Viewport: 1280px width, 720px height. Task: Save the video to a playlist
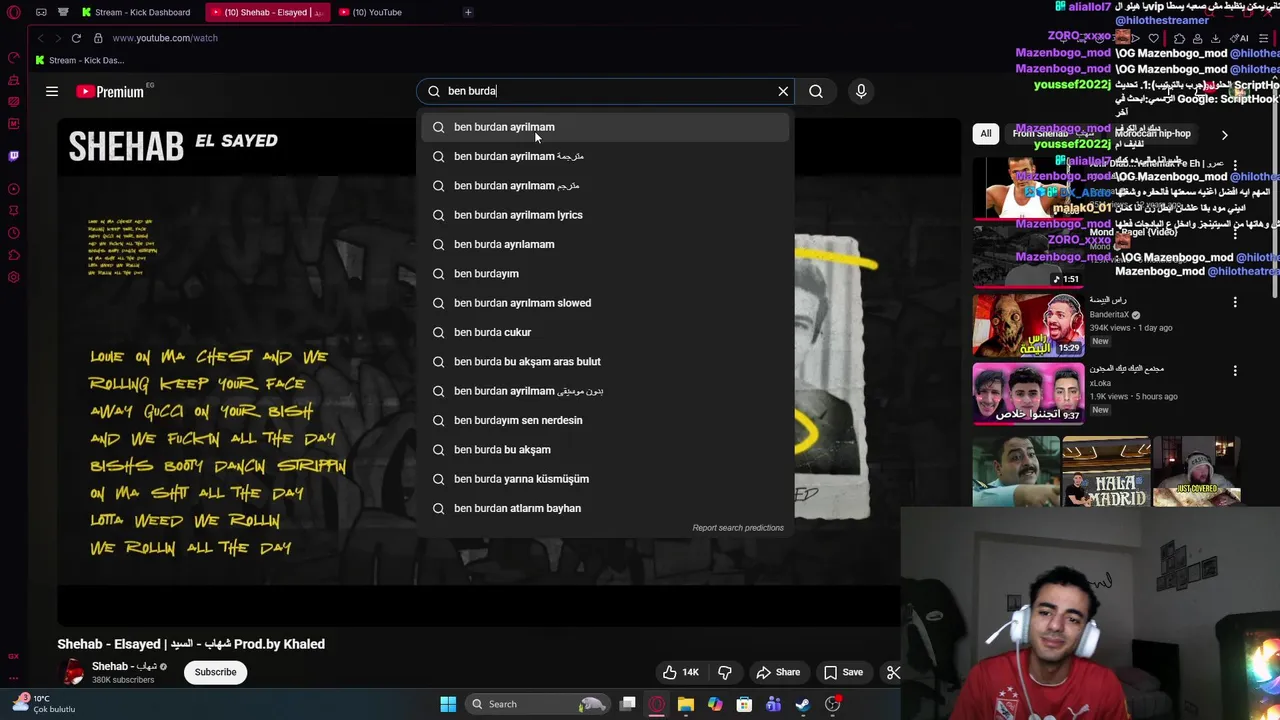[x=843, y=672]
